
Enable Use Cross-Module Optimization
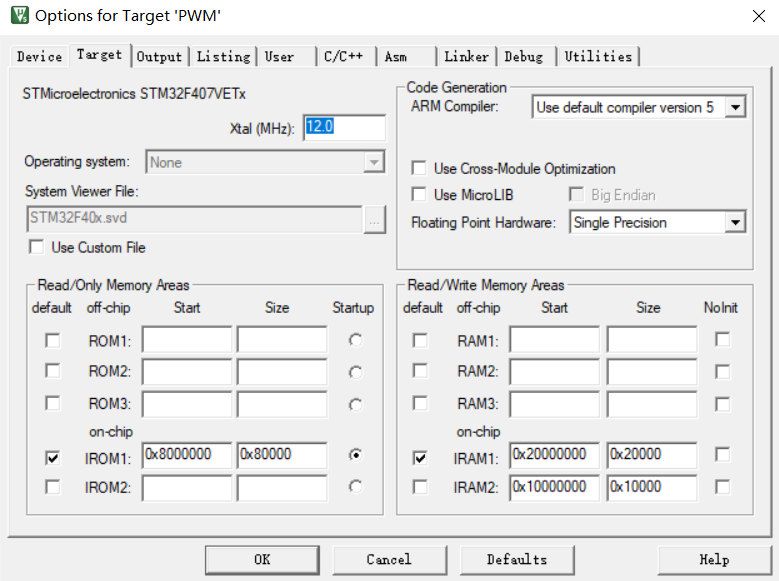419,168
